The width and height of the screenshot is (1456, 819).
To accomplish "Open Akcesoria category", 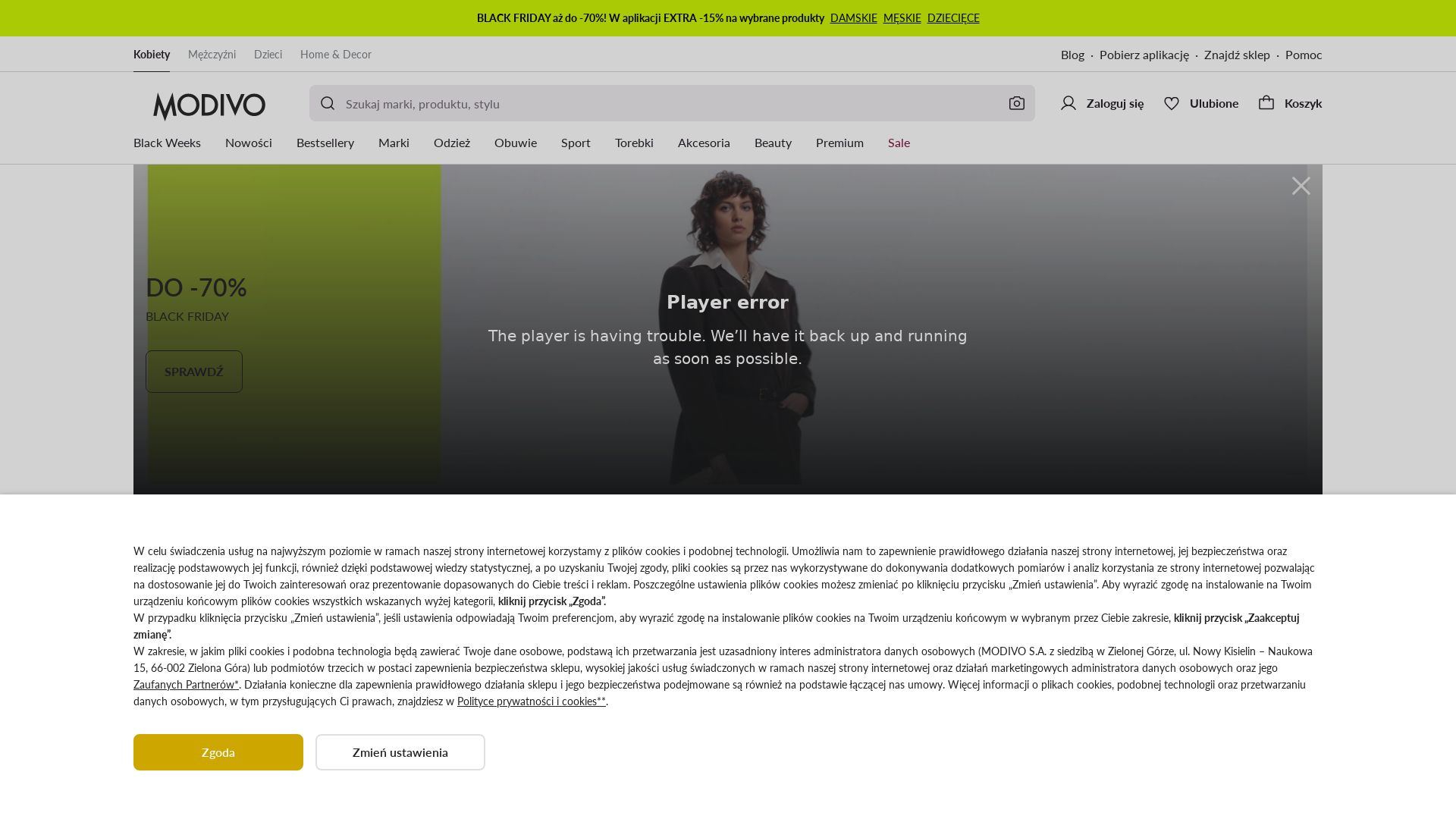I will 704,143.
